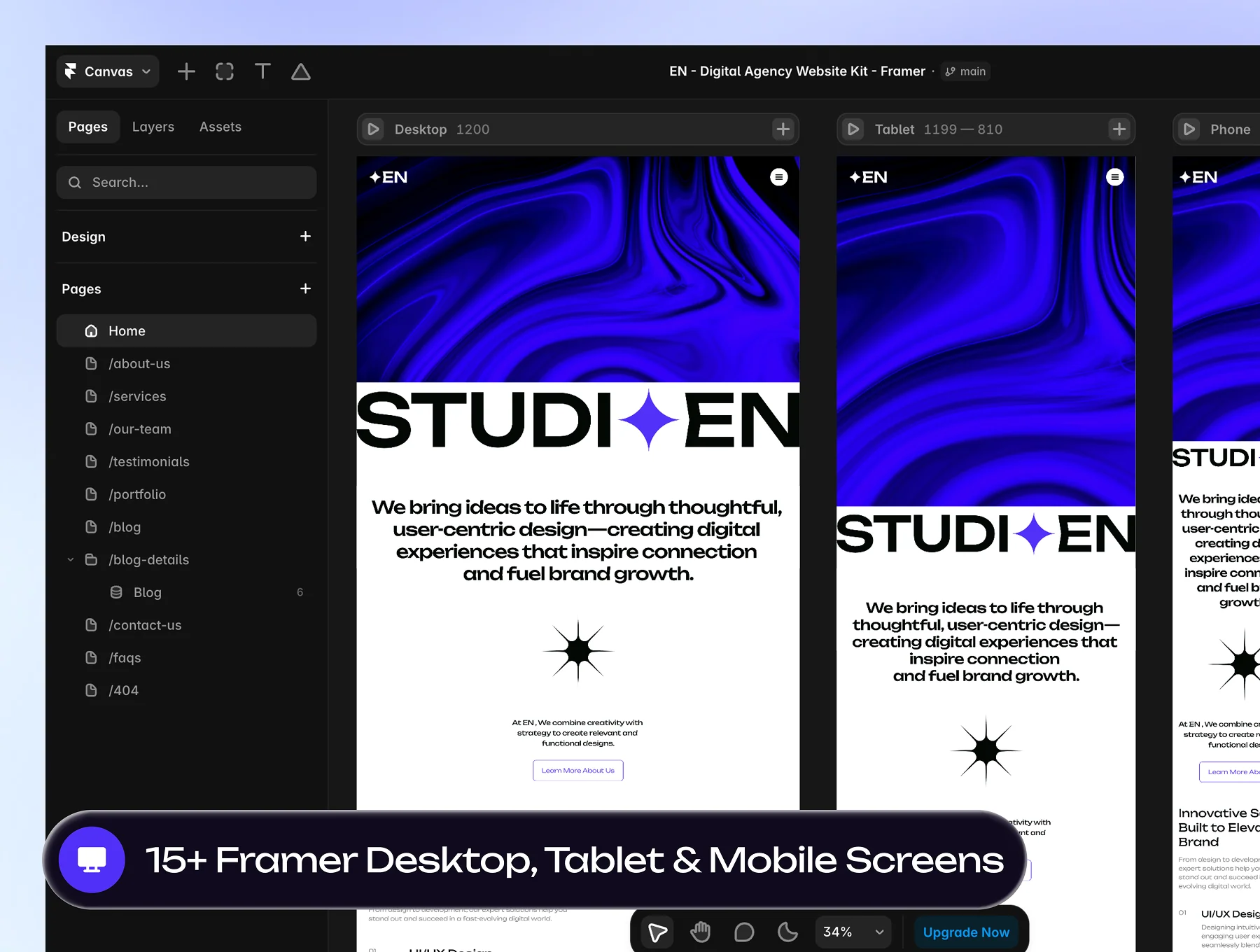1260x952 pixels.
Task: Click the monitor icon in the banner
Action: click(x=92, y=860)
